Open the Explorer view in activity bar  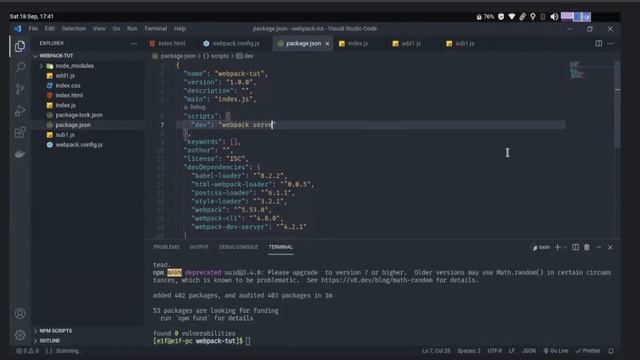coord(20,46)
